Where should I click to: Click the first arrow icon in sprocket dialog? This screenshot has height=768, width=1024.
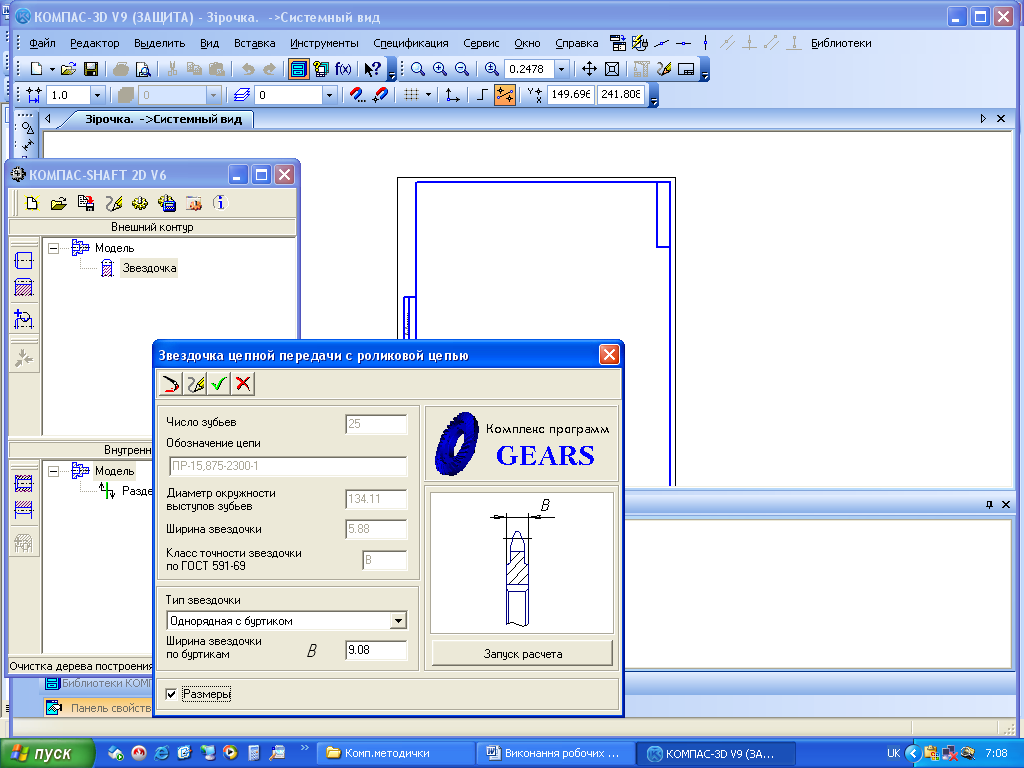point(170,384)
